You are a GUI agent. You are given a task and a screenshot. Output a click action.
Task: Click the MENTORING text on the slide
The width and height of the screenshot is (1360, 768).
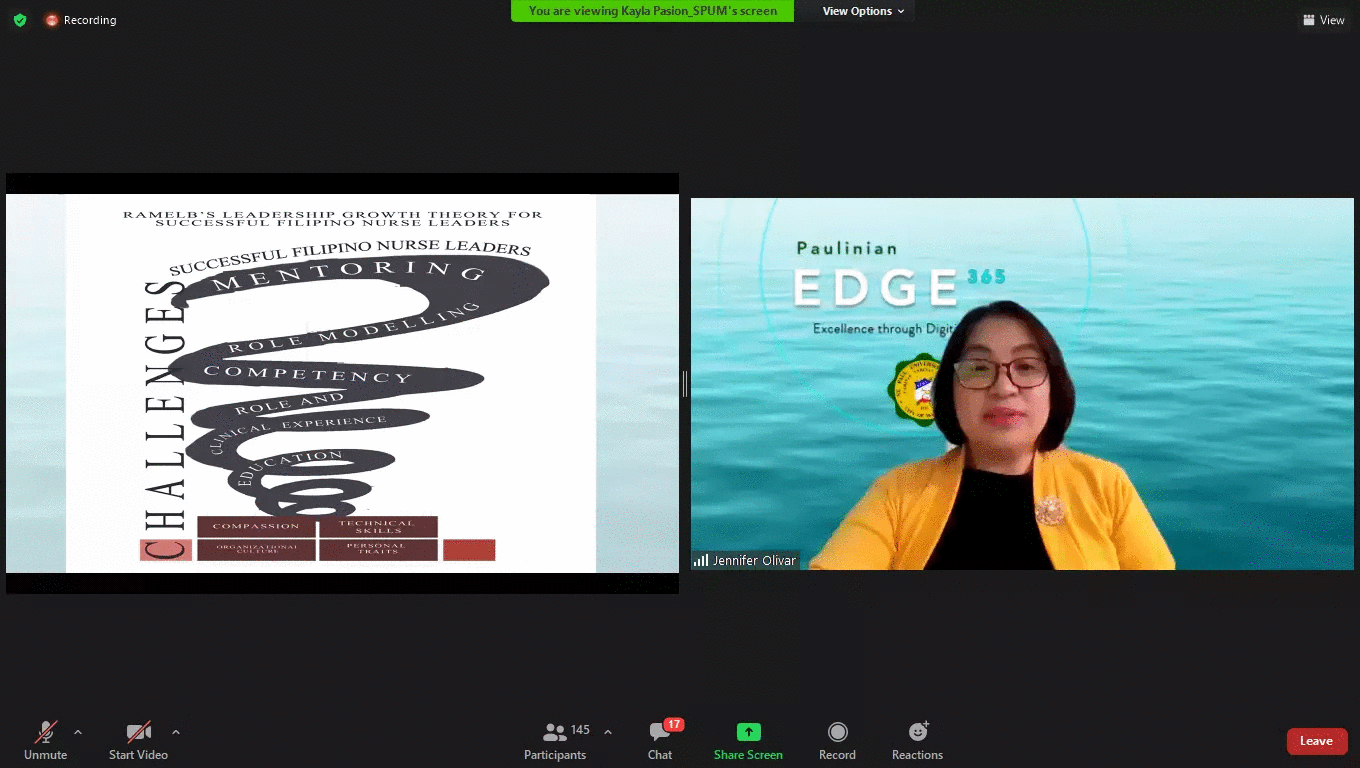tap(348, 274)
